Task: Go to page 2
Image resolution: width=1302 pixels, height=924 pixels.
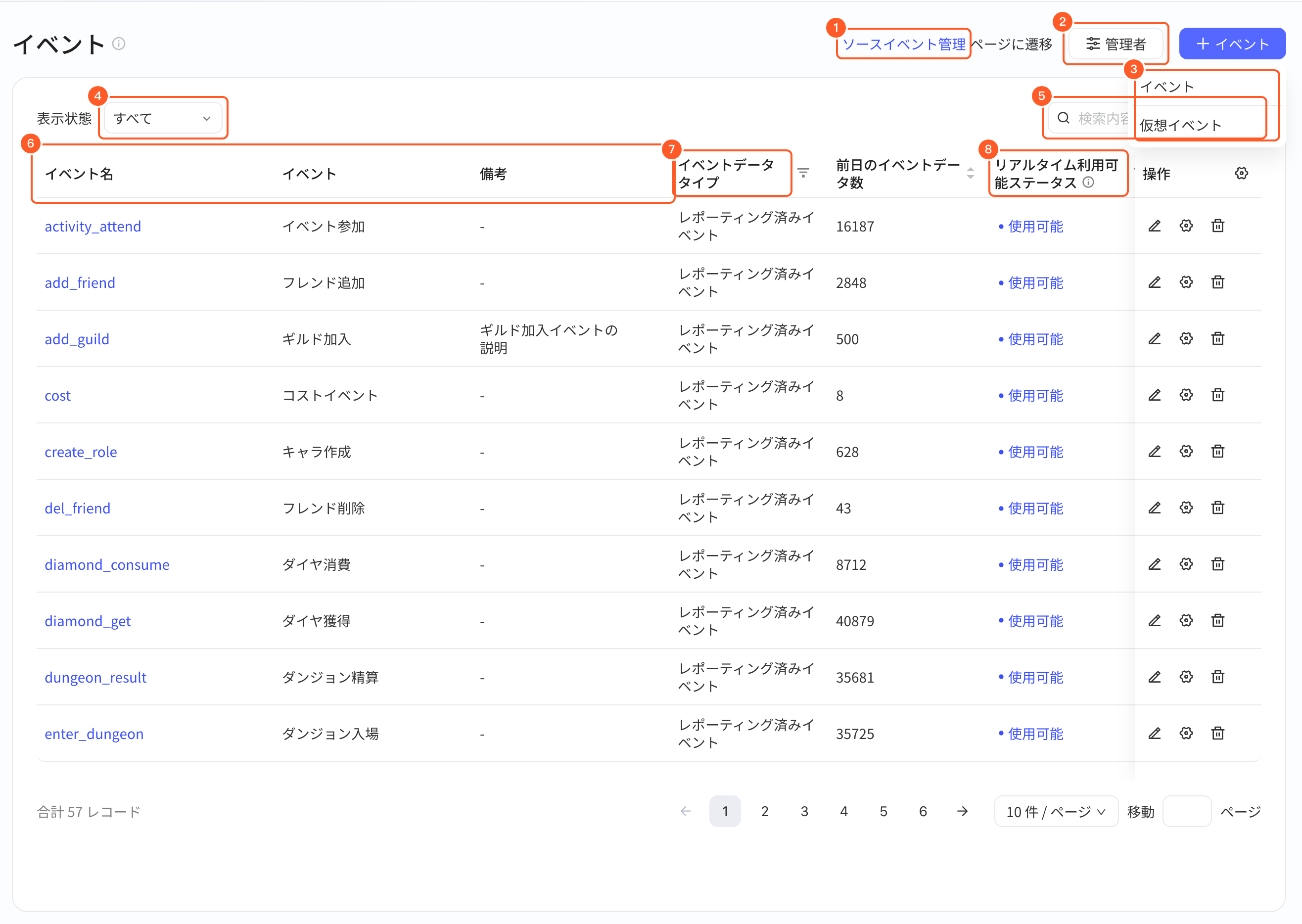Action: tap(765, 811)
